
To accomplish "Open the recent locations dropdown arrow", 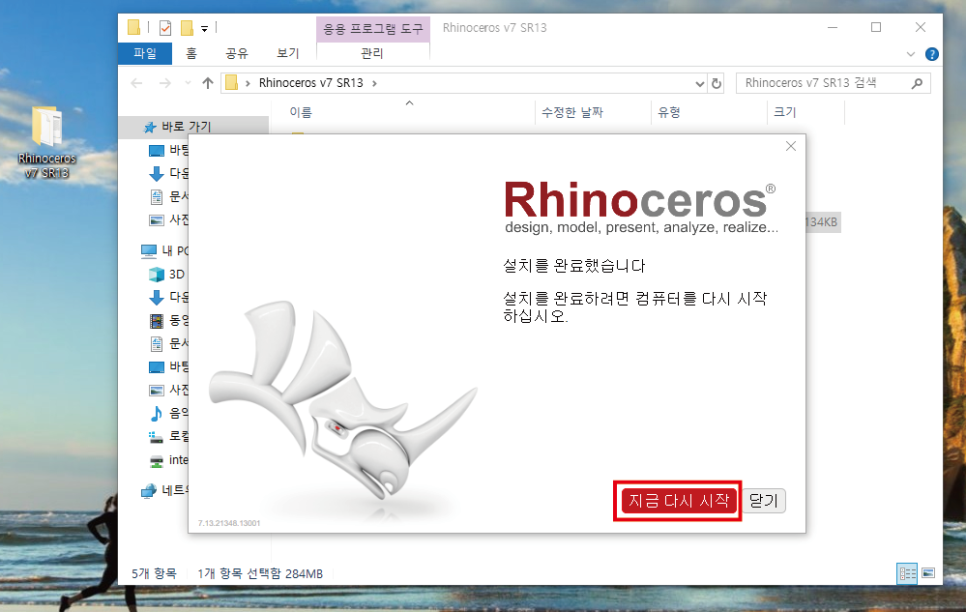I will (187, 83).
